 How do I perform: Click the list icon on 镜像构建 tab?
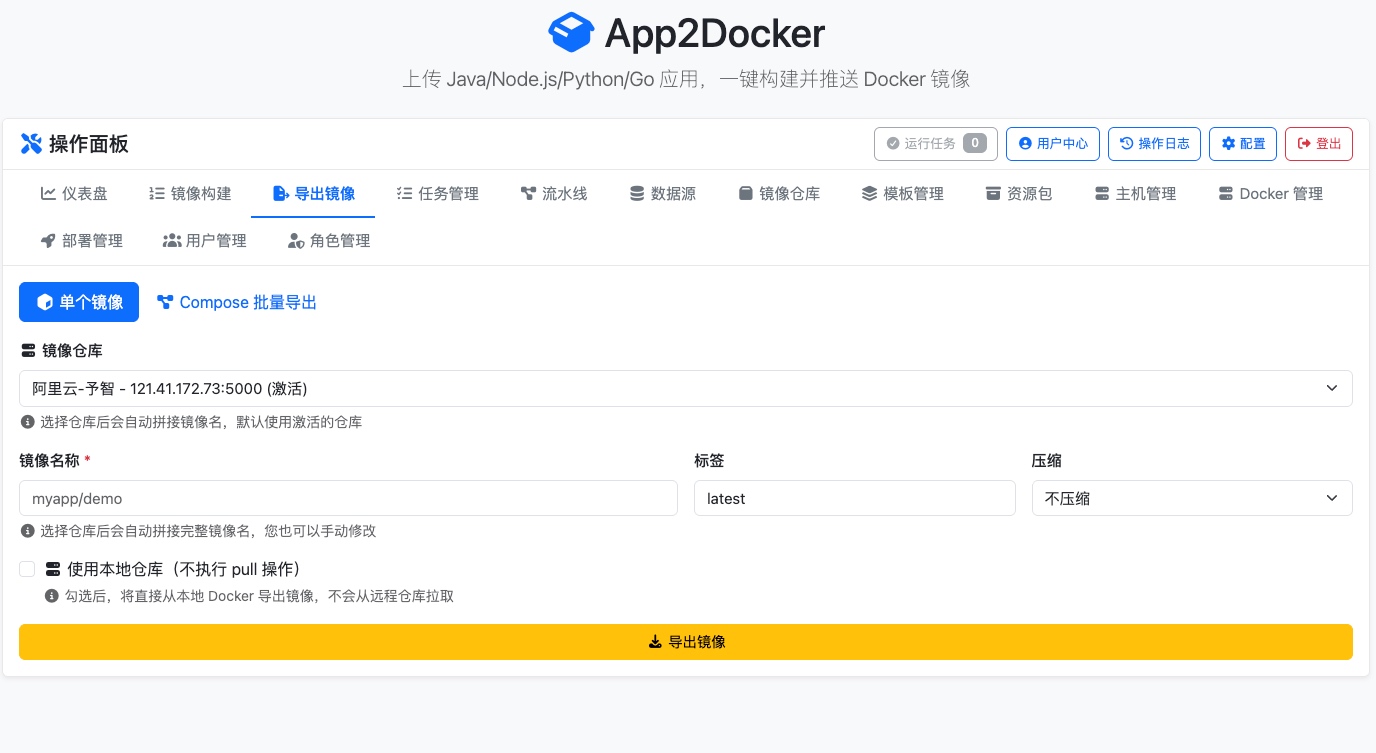(157, 194)
